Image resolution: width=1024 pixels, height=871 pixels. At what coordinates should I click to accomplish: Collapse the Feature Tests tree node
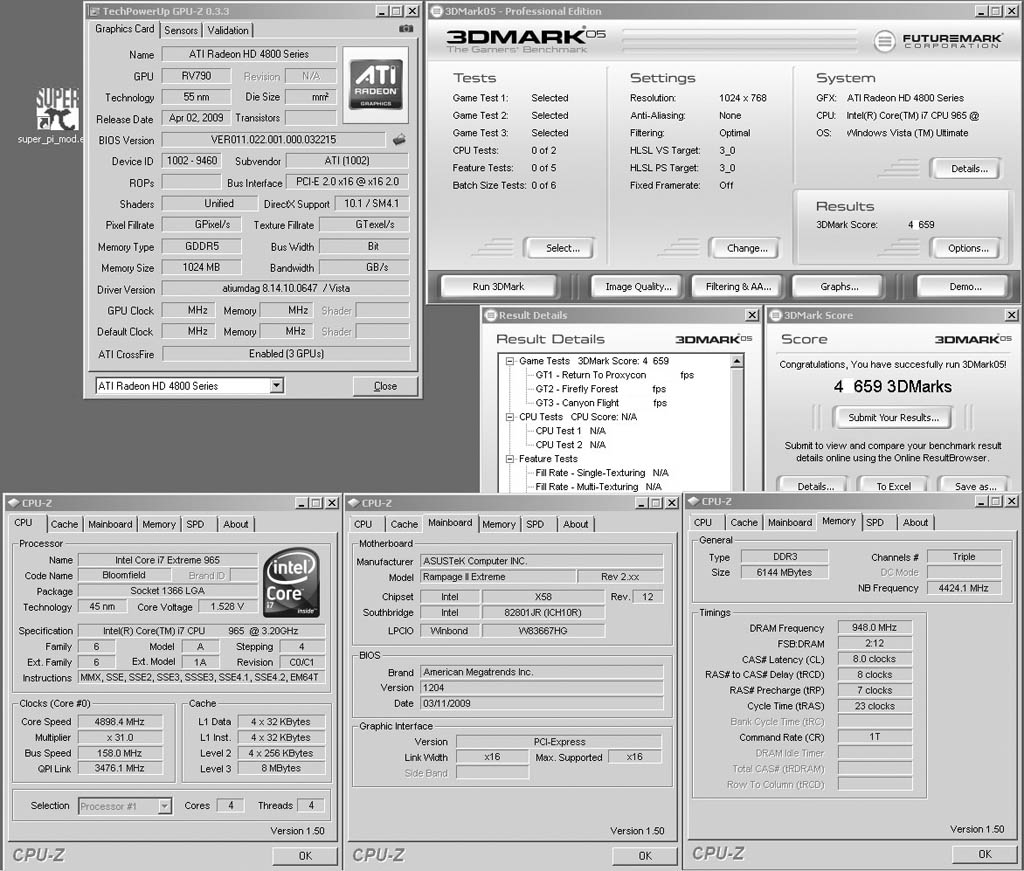(x=509, y=459)
